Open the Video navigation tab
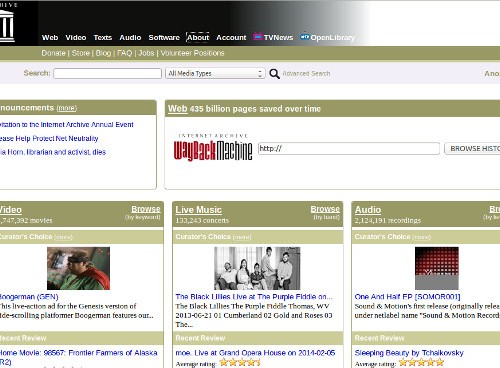This screenshot has height=368, width=500. (x=76, y=37)
